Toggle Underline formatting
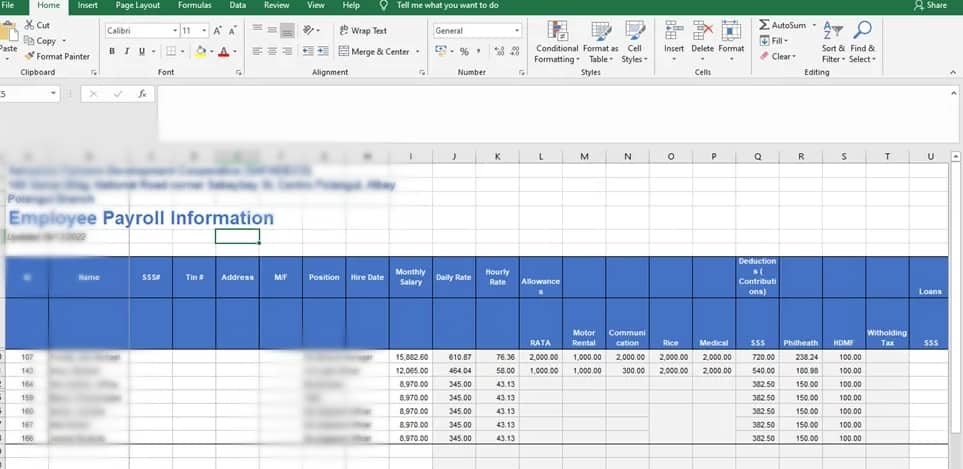 [x=142, y=52]
